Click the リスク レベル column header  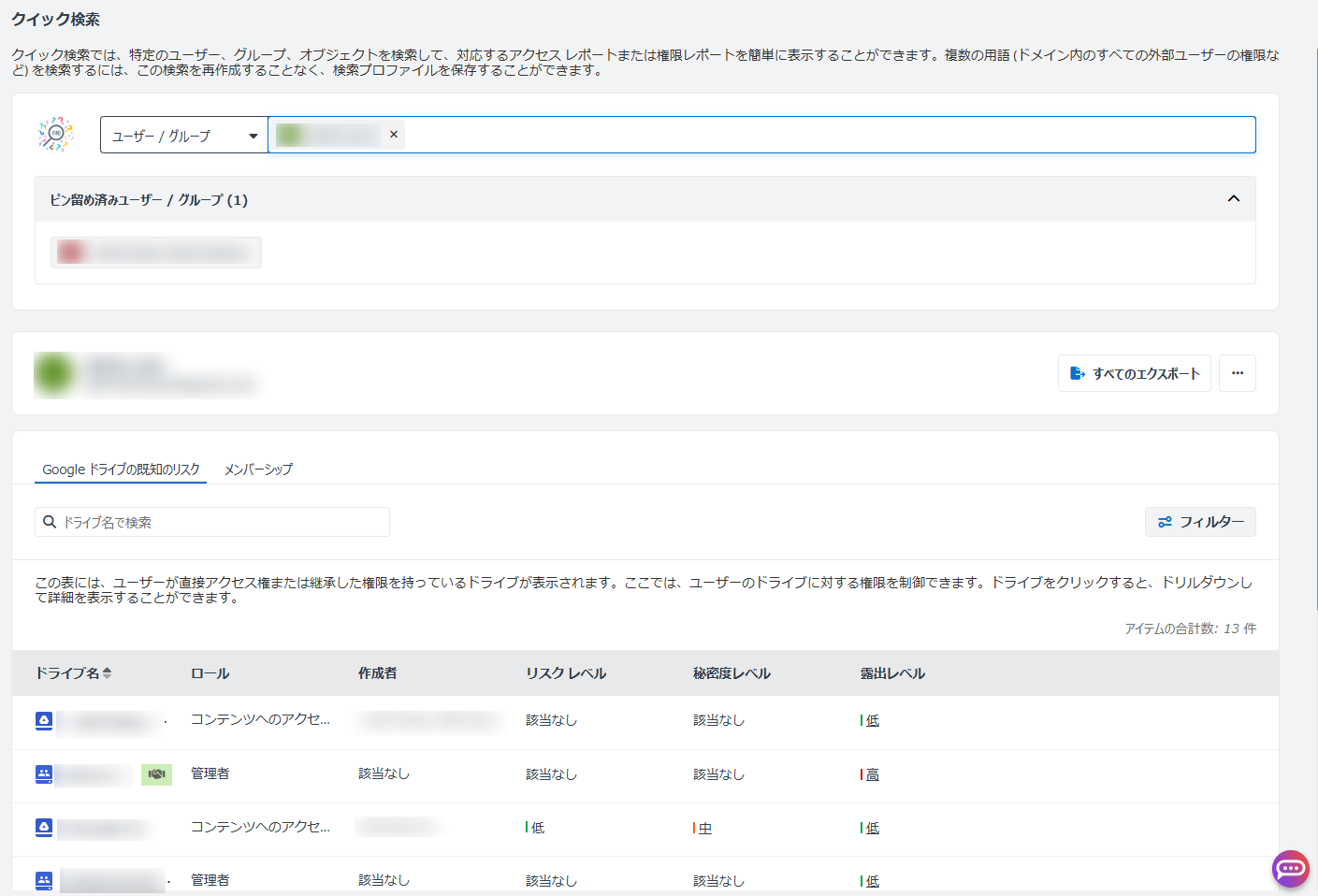[x=566, y=673]
